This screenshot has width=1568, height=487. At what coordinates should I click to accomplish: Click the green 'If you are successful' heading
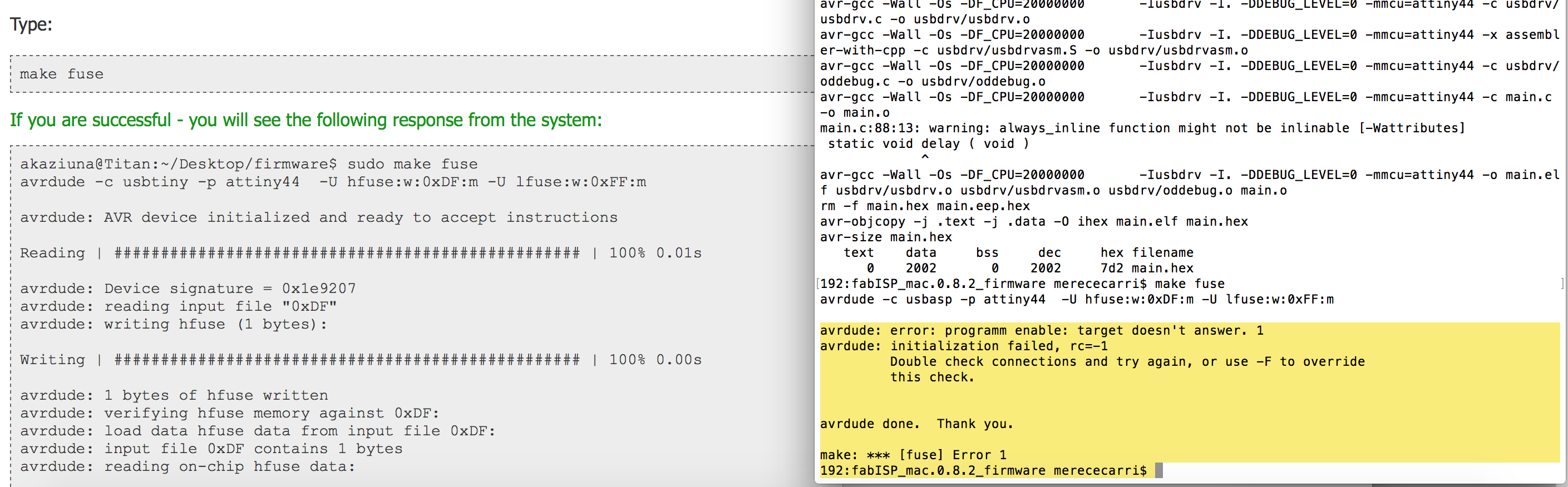tap(305, 120)
